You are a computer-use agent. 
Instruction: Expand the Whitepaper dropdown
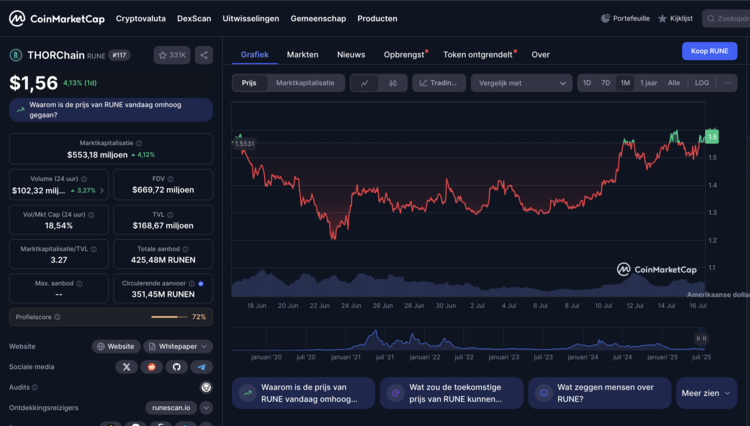point(178,346)
